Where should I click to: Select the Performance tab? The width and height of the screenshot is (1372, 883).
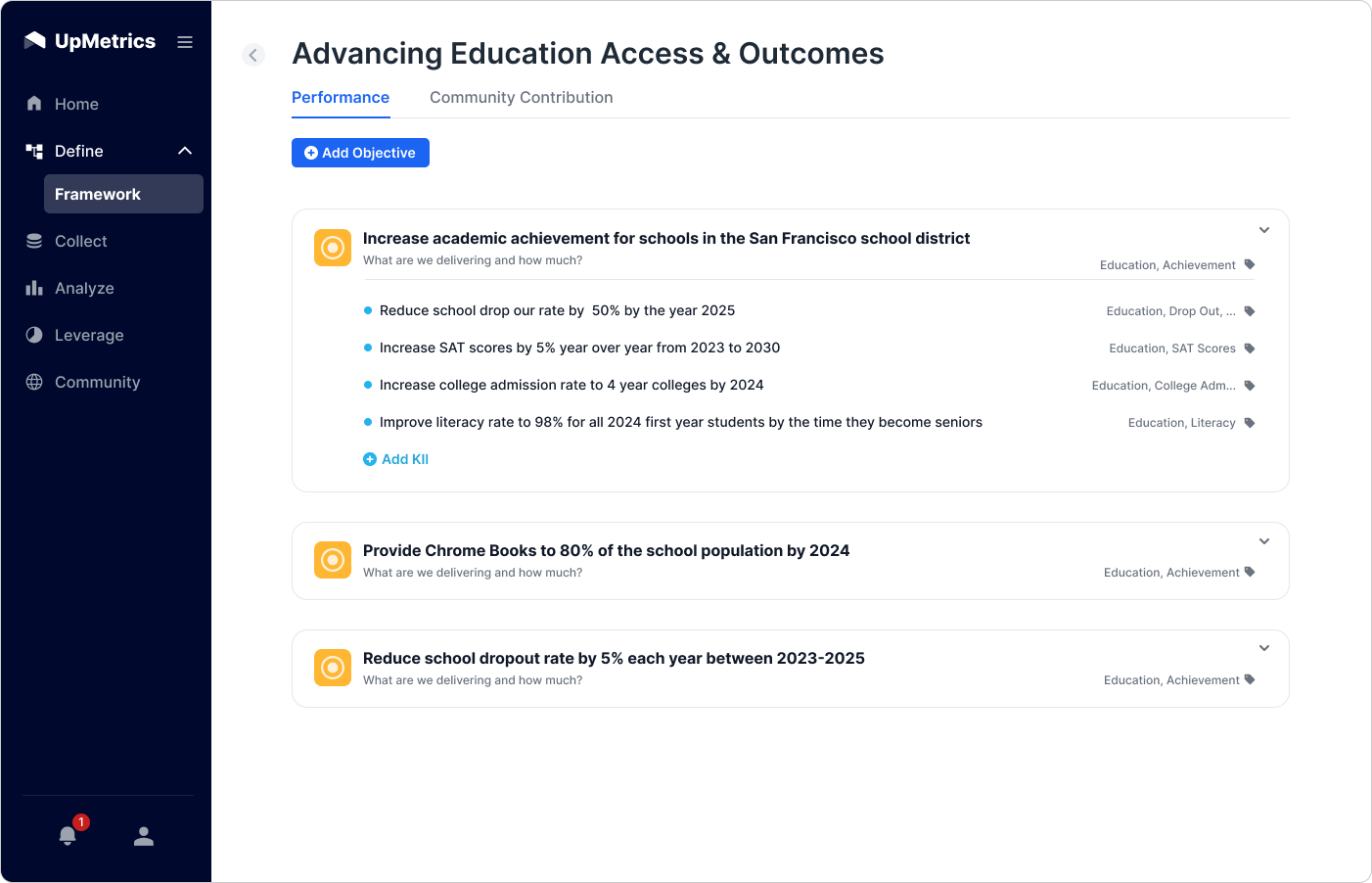point(341,98)
